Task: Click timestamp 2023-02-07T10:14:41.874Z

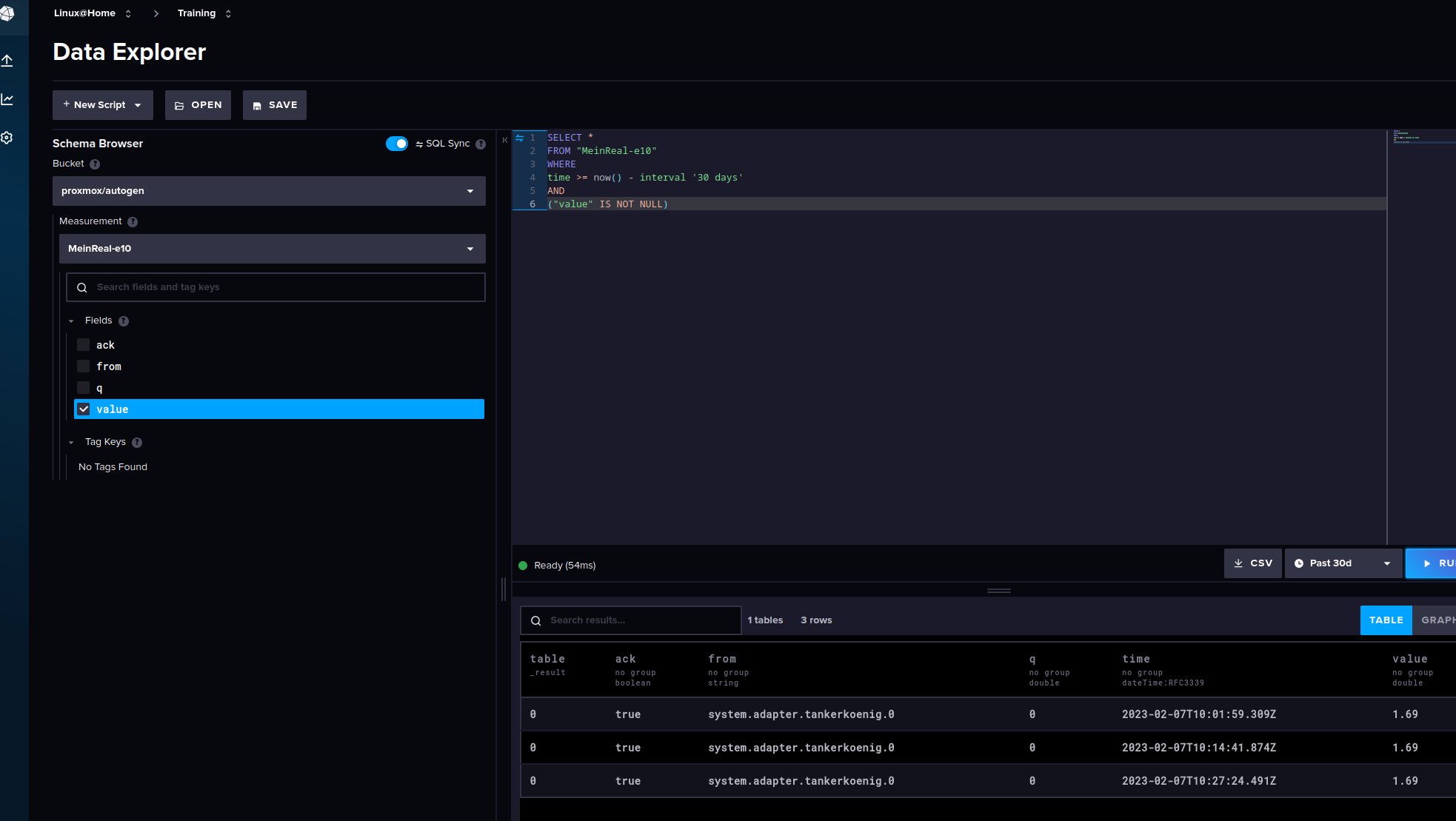Action: click(1199, 748)
